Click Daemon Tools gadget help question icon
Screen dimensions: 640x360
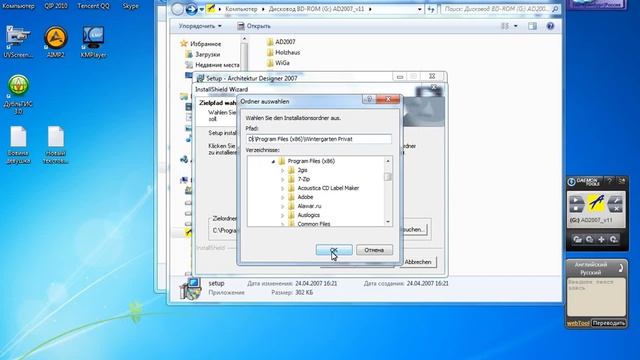coord(609,181)
